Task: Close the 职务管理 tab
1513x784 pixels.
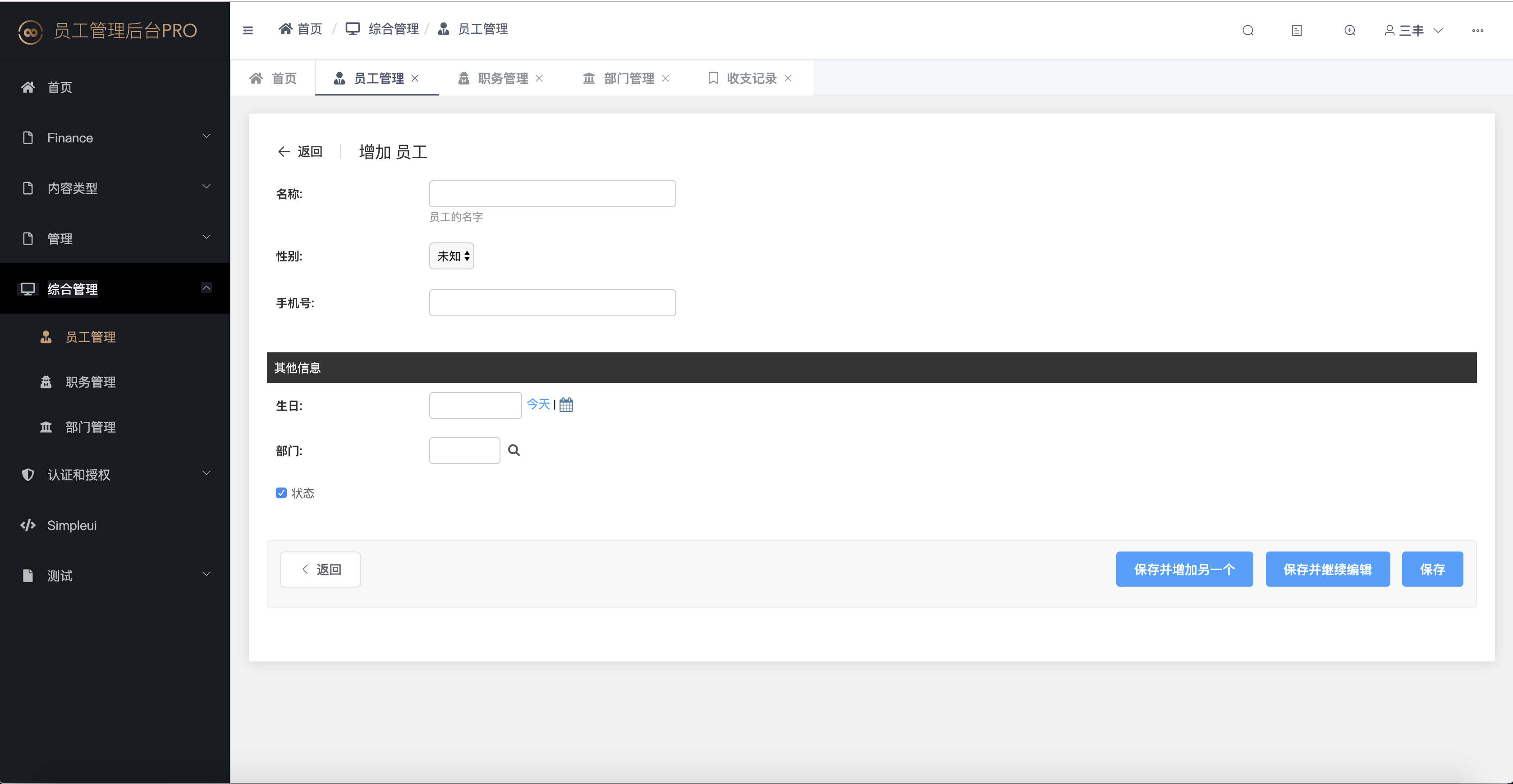Action: coord(539,78)
